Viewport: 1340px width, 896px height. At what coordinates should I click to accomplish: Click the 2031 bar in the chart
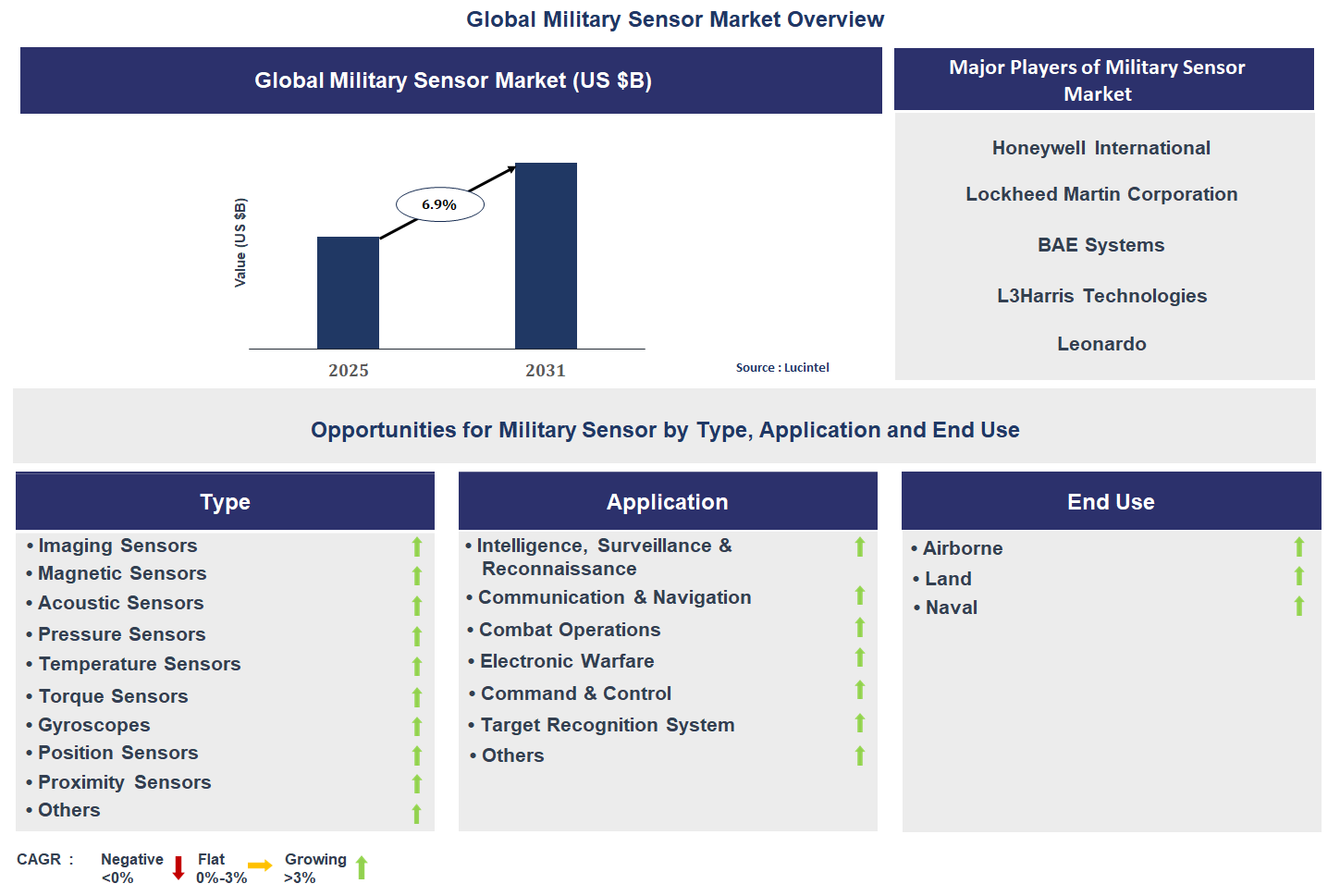pos(546,255)
